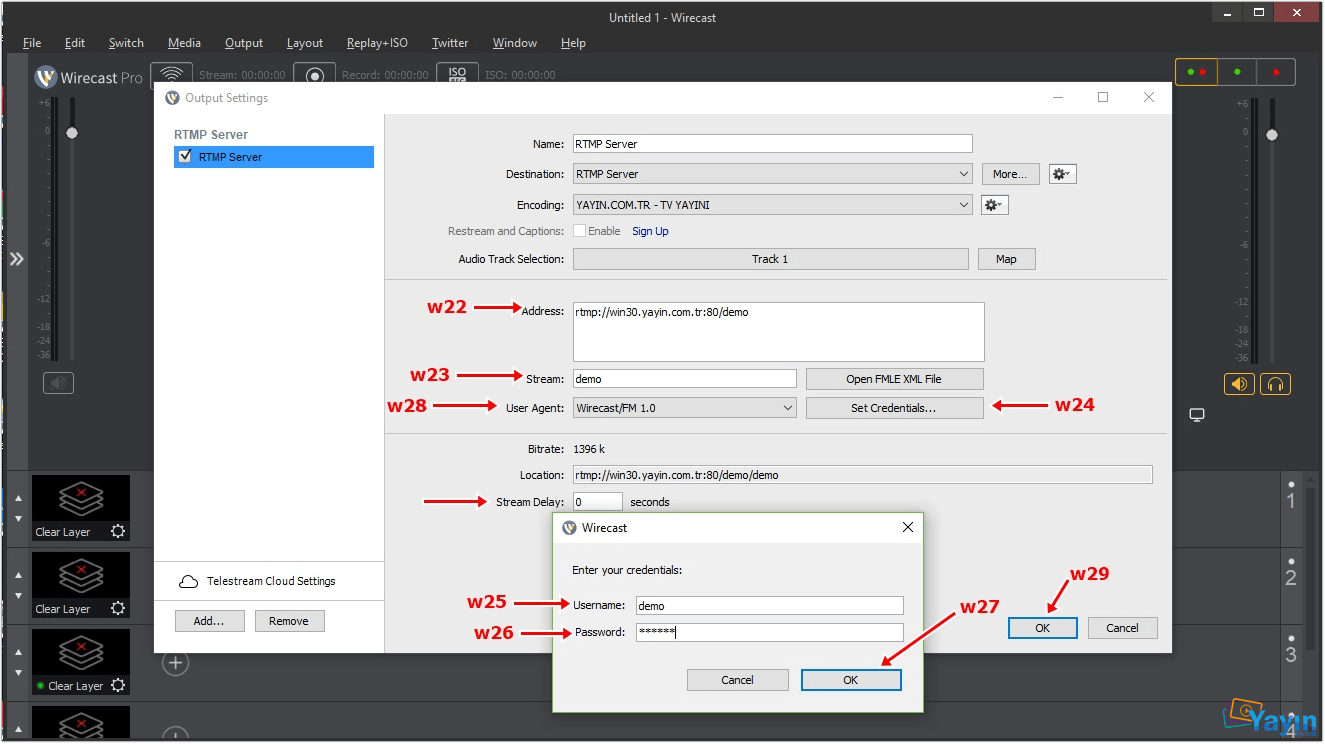
Task: Toggle the Restream Enable checkbox
Action: point(579,231)
